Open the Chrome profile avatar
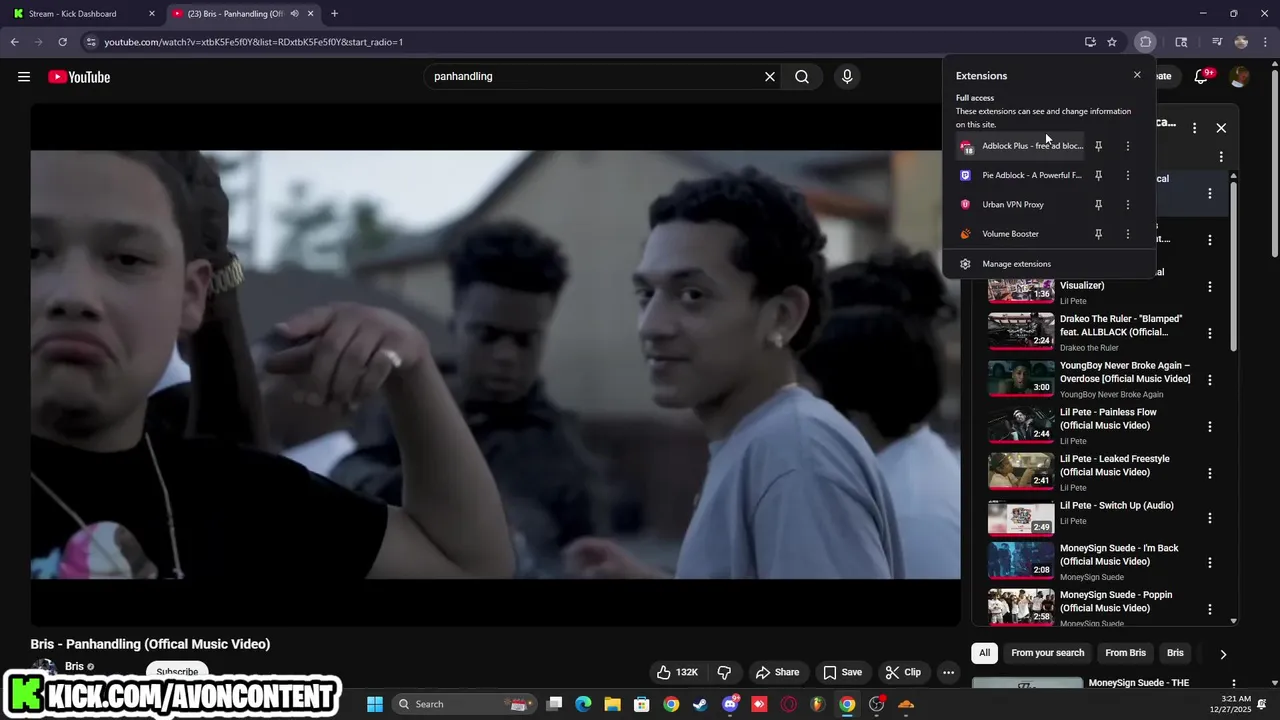The height and width of the screenshot is (720, 1280). (x=1241, y=42)
